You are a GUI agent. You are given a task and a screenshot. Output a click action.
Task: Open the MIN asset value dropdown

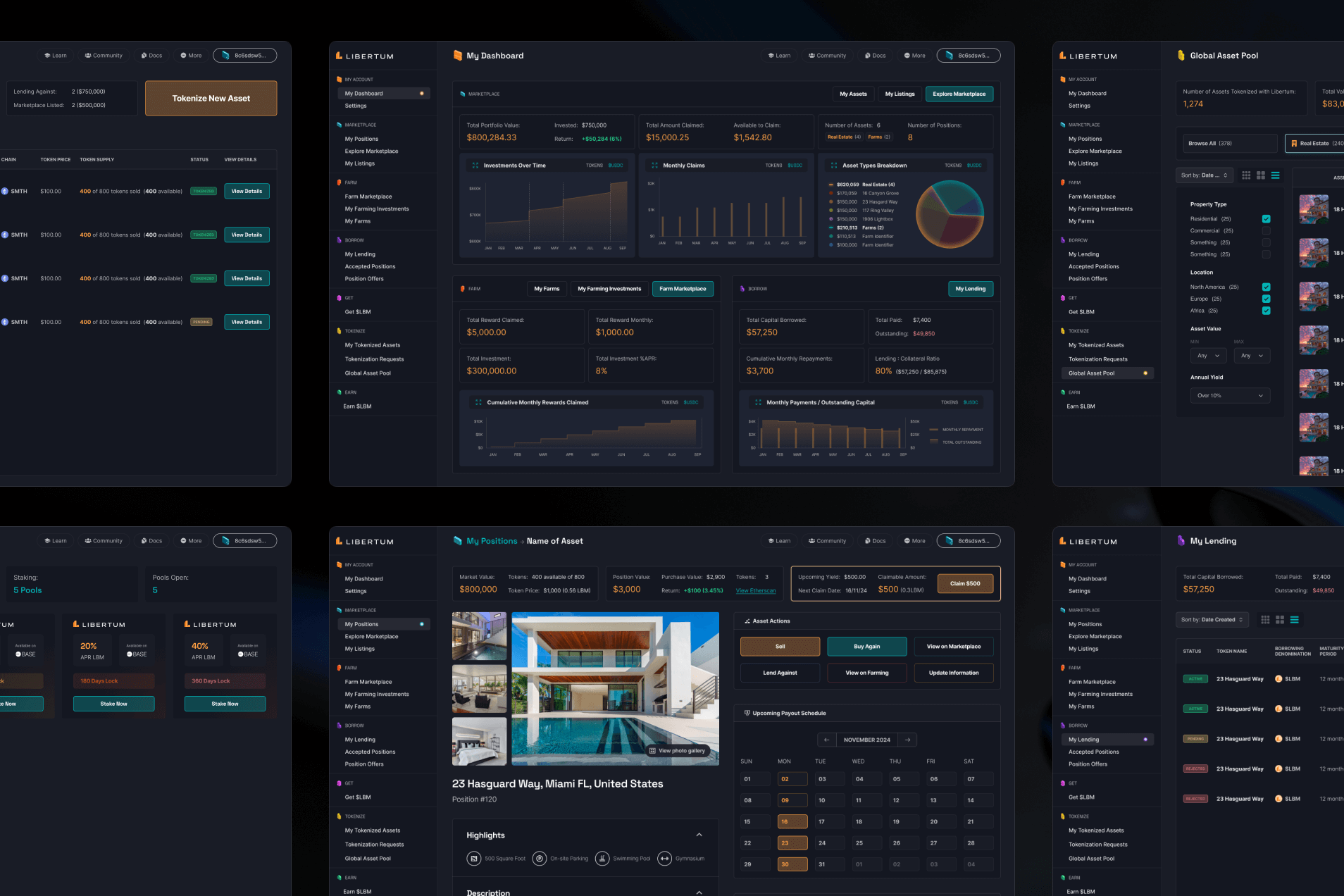click(1208, 356)
